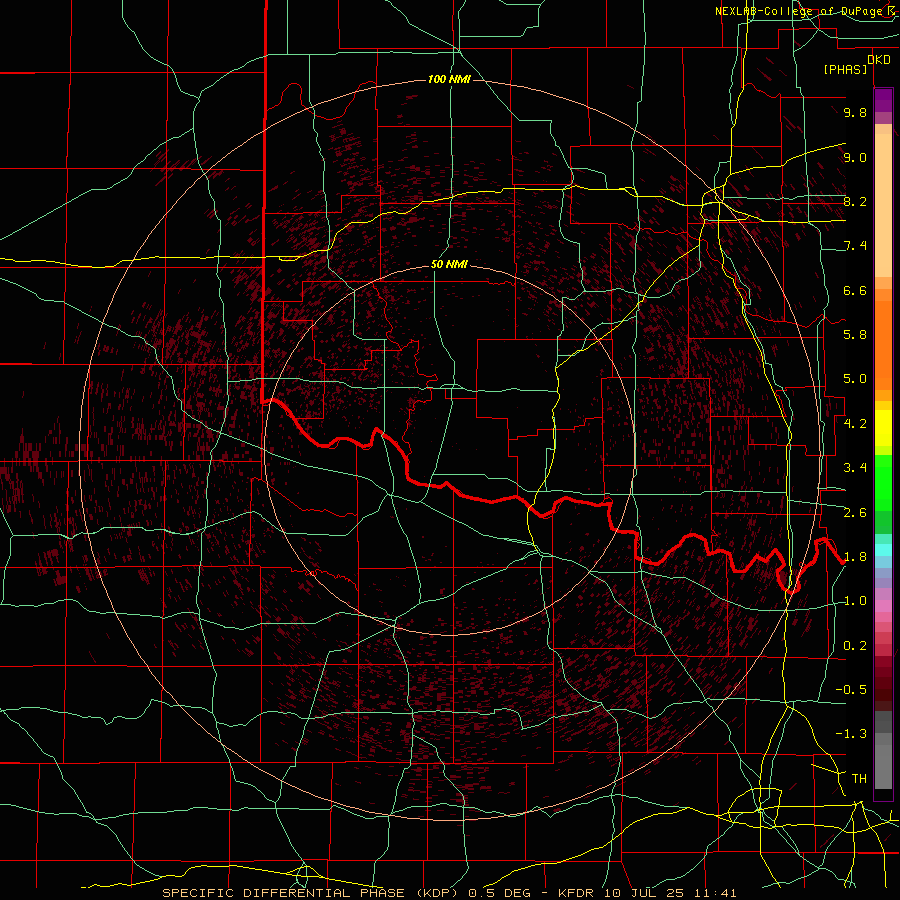
Task: Click the 5.0 scale value
Action: [x=855, y=379]
